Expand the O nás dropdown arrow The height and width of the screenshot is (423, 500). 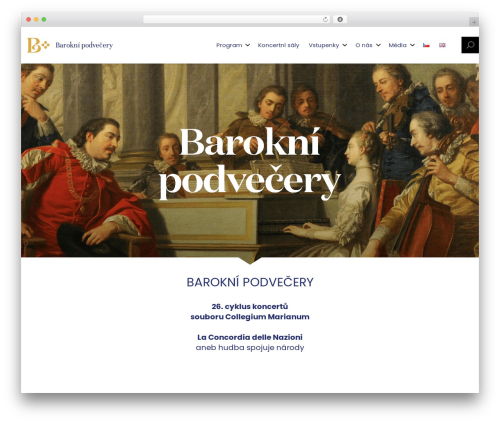pos(378,45)
